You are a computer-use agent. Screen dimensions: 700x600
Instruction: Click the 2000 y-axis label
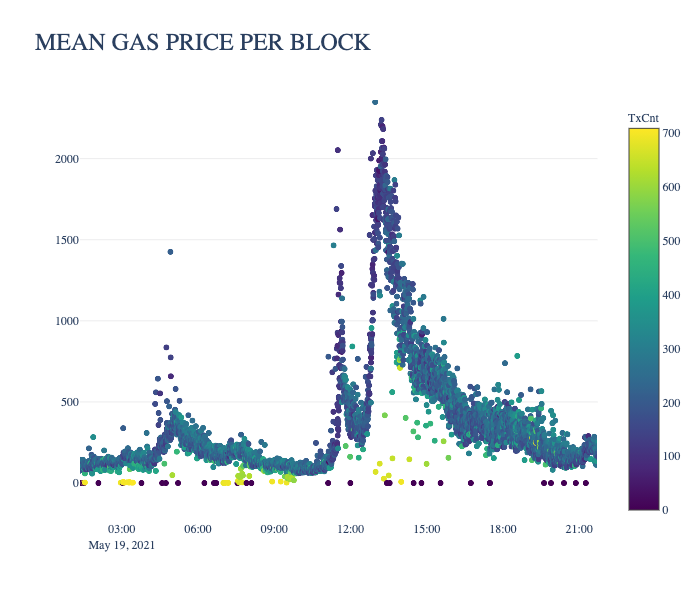(x=67, y=159)
